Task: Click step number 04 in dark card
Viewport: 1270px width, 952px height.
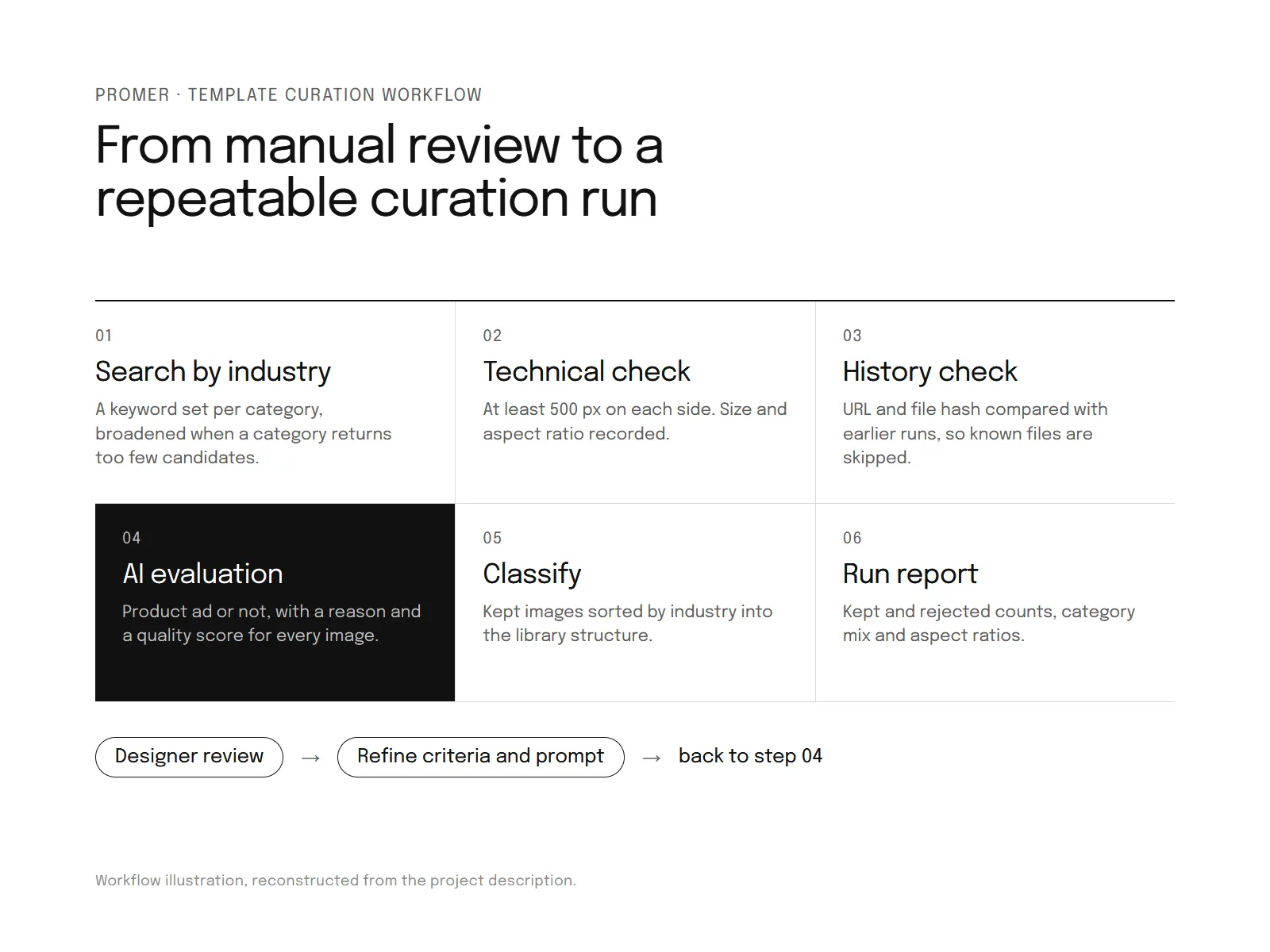Action: [x=132, y=538]
